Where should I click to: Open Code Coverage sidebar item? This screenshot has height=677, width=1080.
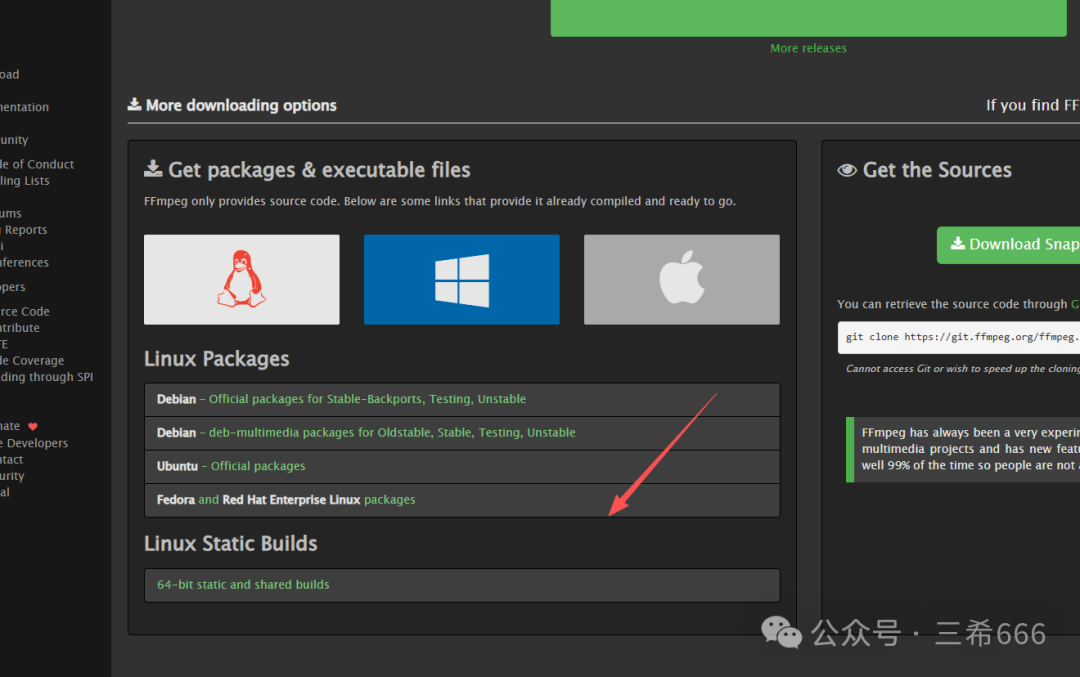32,360
